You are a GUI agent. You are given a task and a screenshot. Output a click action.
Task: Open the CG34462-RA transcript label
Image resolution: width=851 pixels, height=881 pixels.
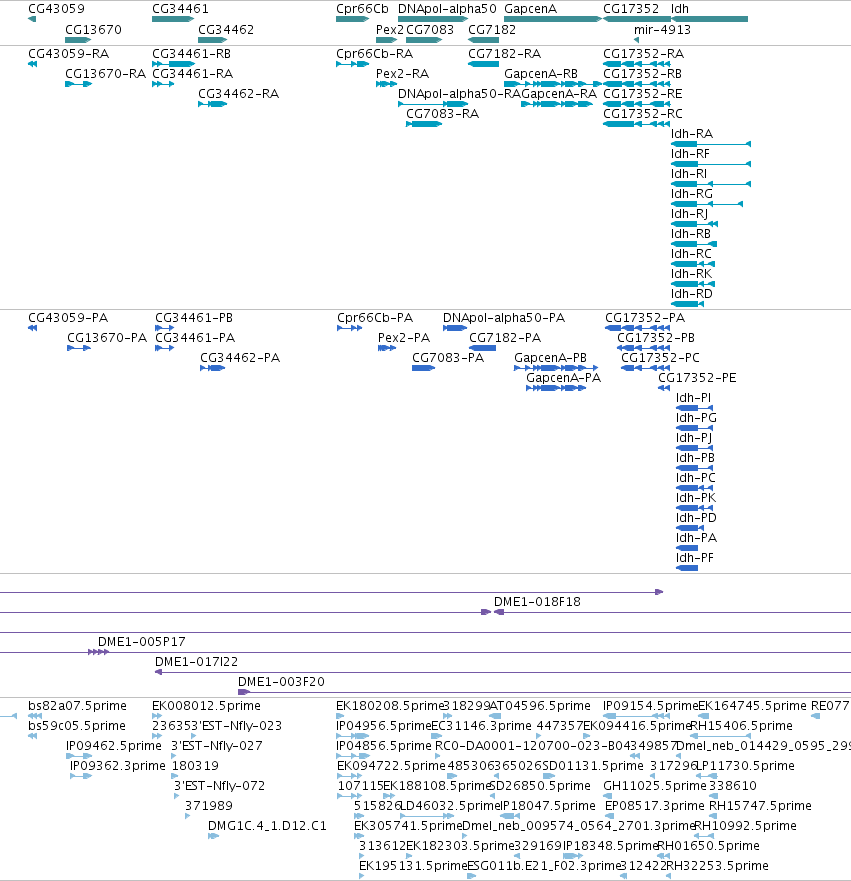[x=238, y=94]
